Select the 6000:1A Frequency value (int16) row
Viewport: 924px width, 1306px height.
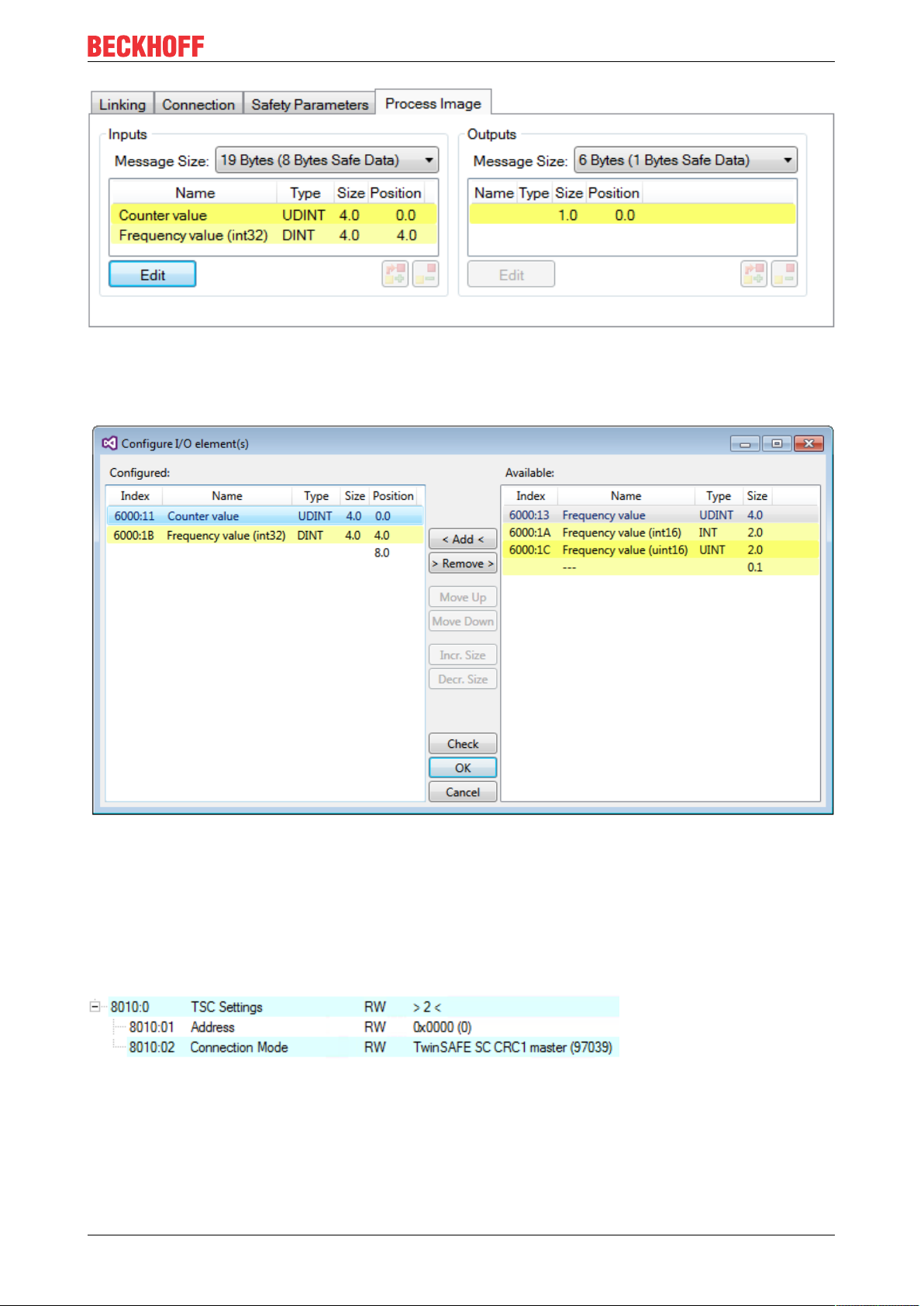(661, 532)
